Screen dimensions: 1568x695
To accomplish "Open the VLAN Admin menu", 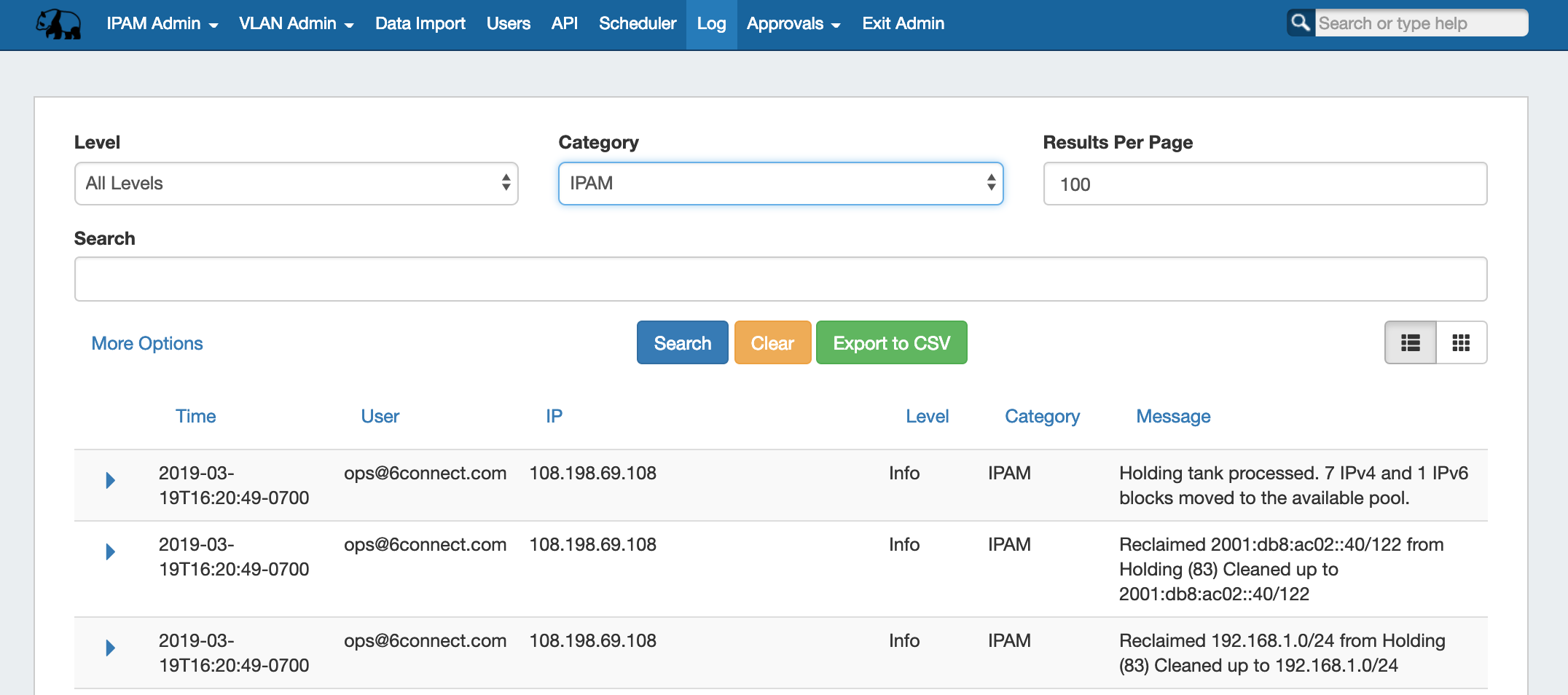I will click(296, 24).
